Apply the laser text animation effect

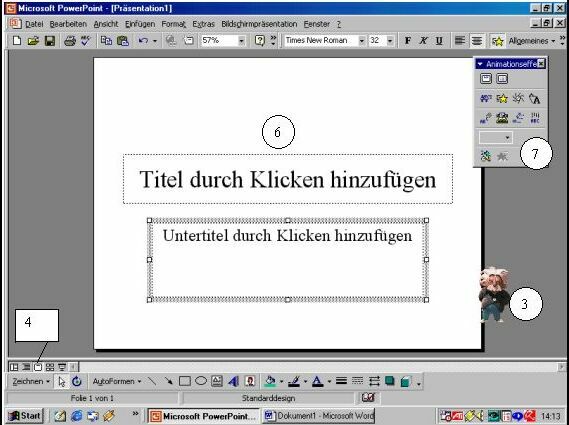[486, 118]
